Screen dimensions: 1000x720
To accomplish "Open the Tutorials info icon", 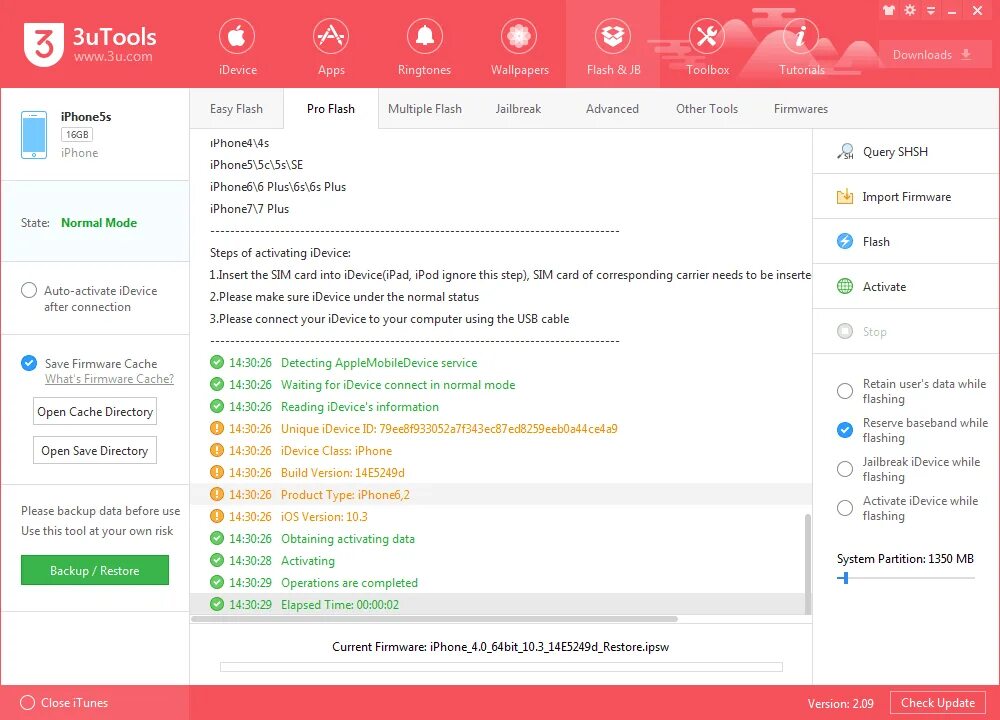I will click(x=800, y=36).
